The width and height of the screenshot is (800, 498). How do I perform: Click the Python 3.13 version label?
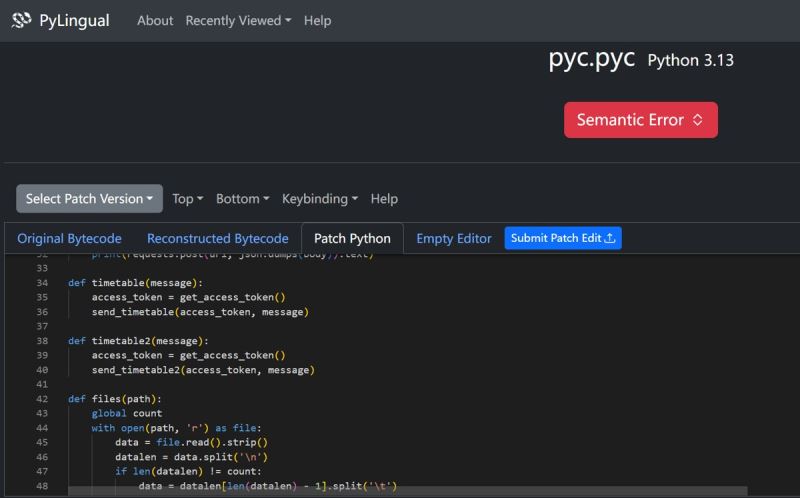691,60
